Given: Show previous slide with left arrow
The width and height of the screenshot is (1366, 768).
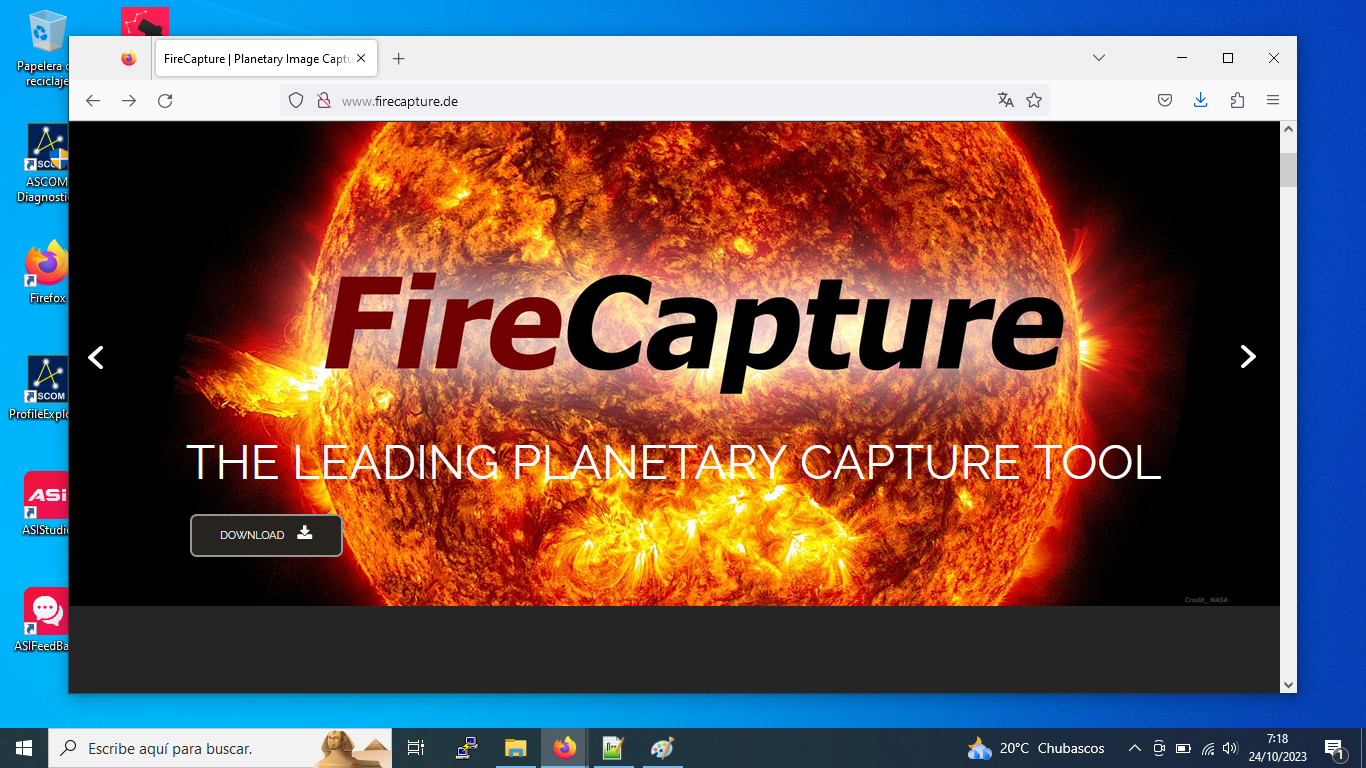Looking at the screenshot, I should pos(96,357).
